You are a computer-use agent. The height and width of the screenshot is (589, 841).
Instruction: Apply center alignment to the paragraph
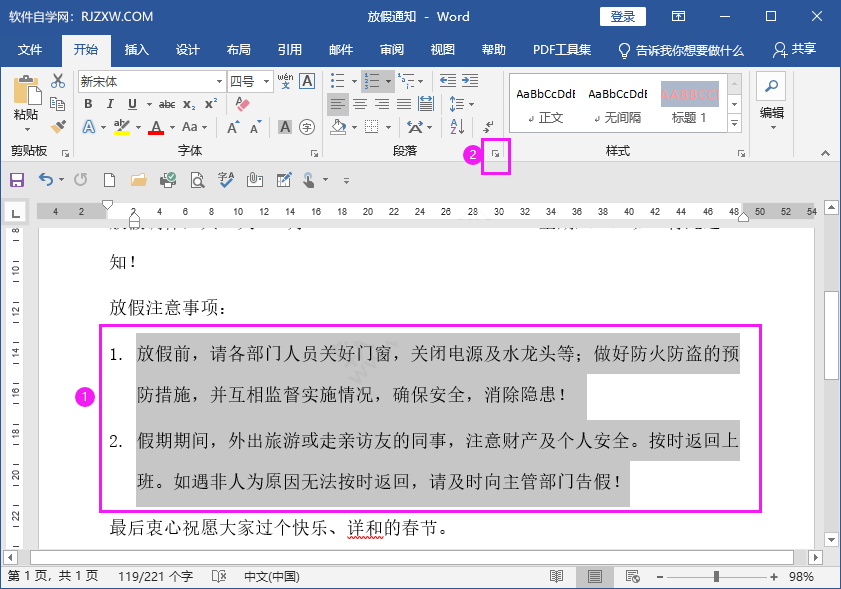coord(360,103)
